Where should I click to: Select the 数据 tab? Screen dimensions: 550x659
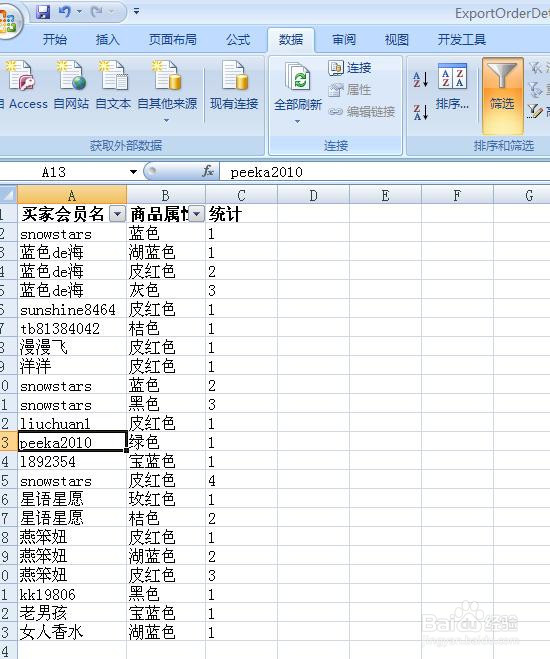(x=291, y=40)
